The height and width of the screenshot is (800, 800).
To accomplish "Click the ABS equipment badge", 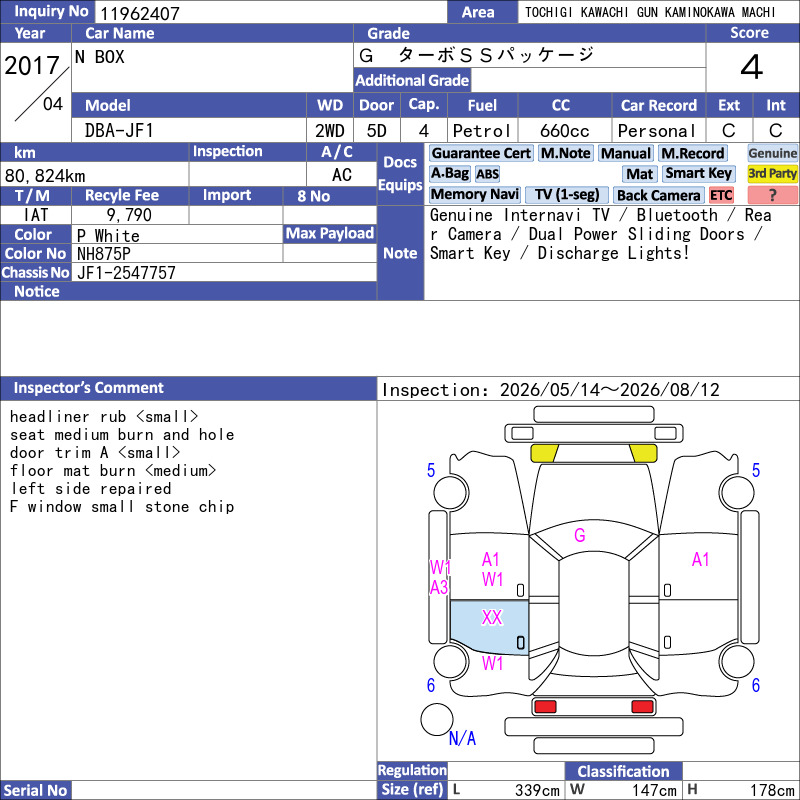I will tap(487, 174).
